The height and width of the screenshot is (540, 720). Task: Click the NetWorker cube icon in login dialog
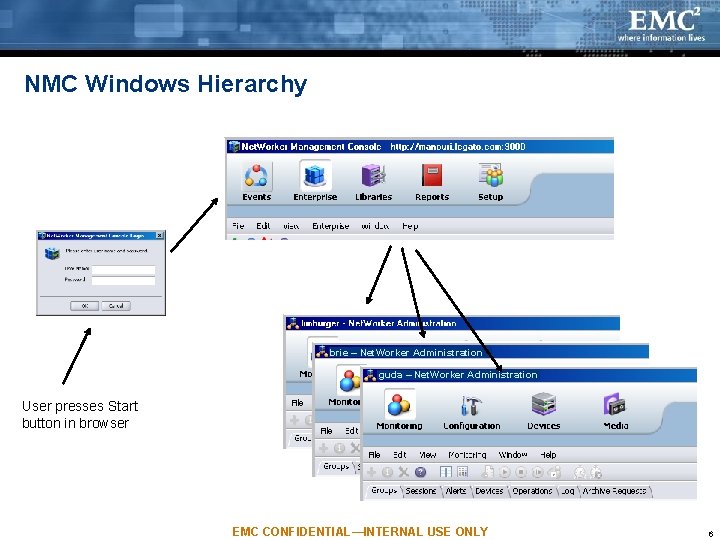pos(52,253)
